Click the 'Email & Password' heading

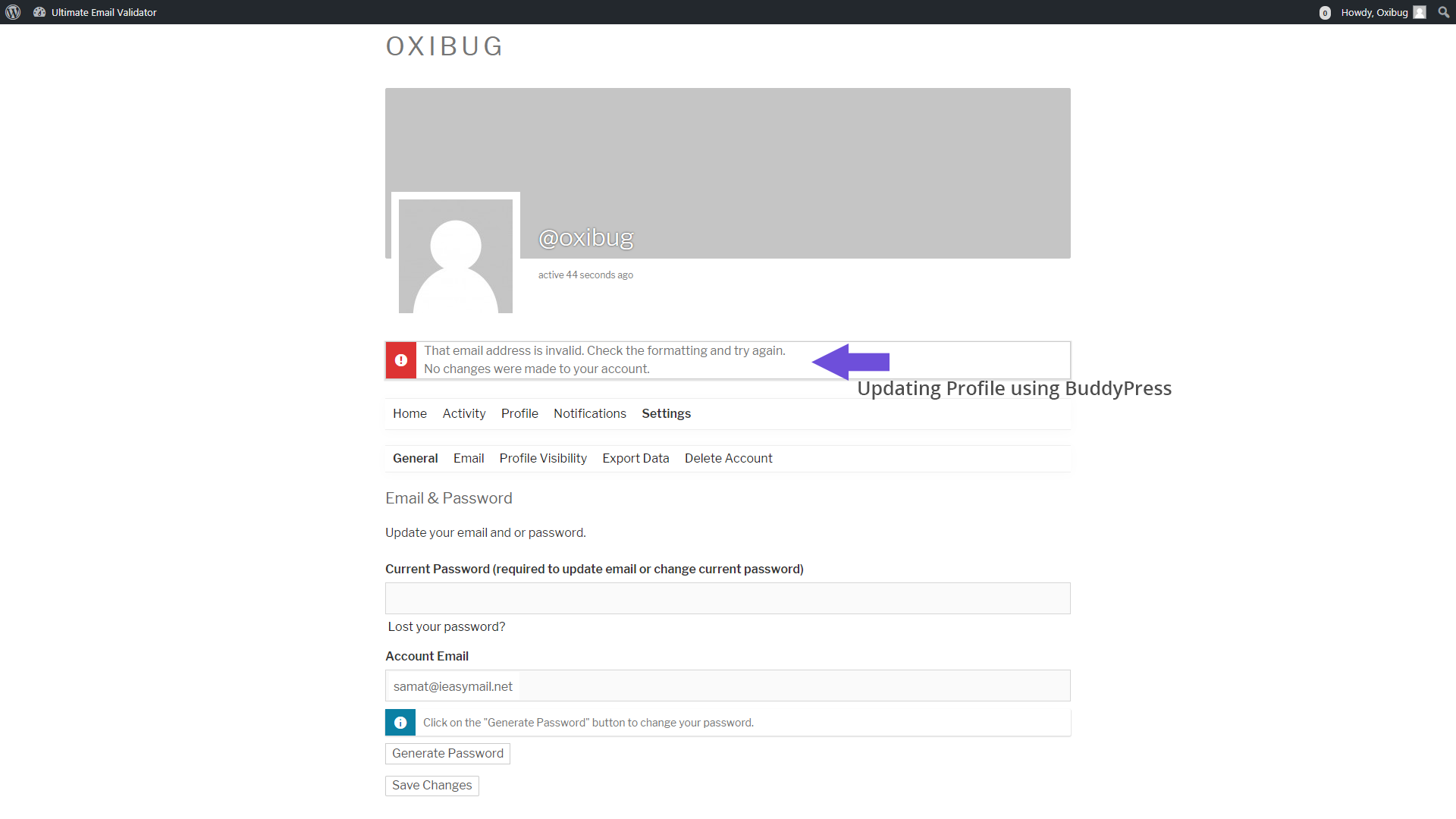coord(449,498)
